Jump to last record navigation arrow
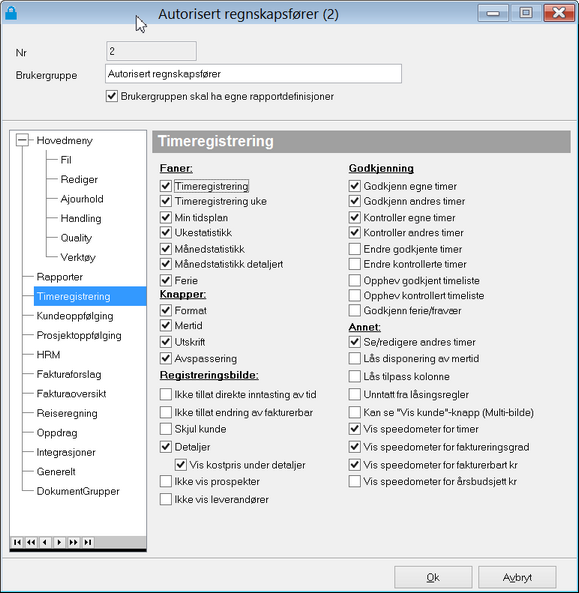 click(x=87, y=542)
